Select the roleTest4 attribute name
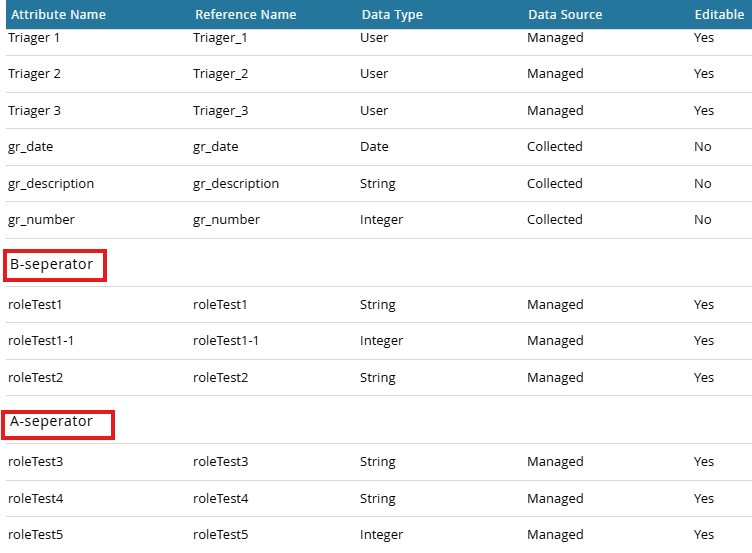 point(35,499)
